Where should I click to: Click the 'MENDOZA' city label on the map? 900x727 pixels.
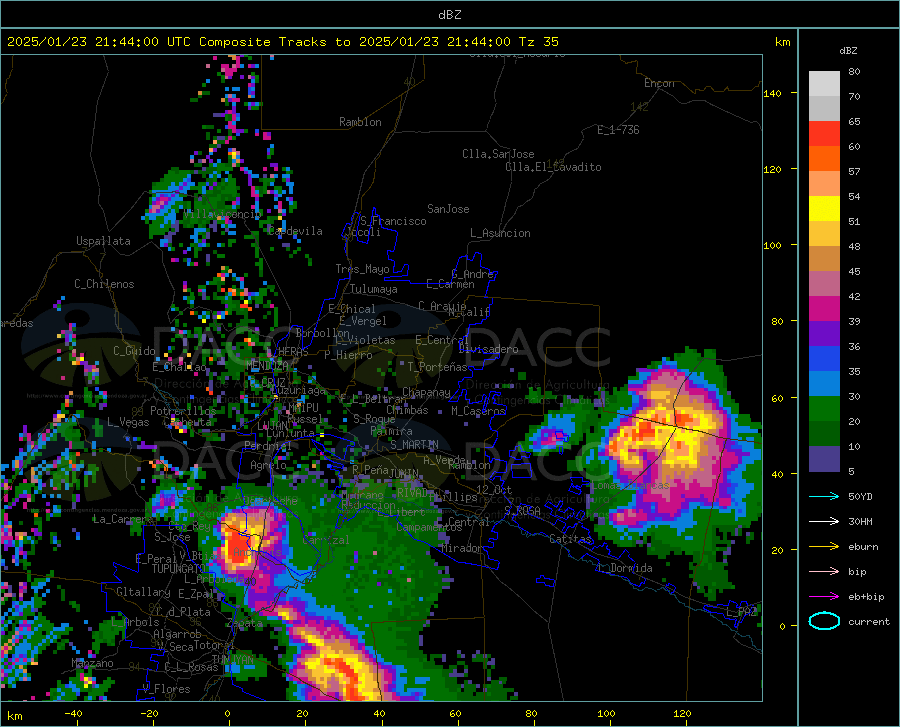click(267, 365)
